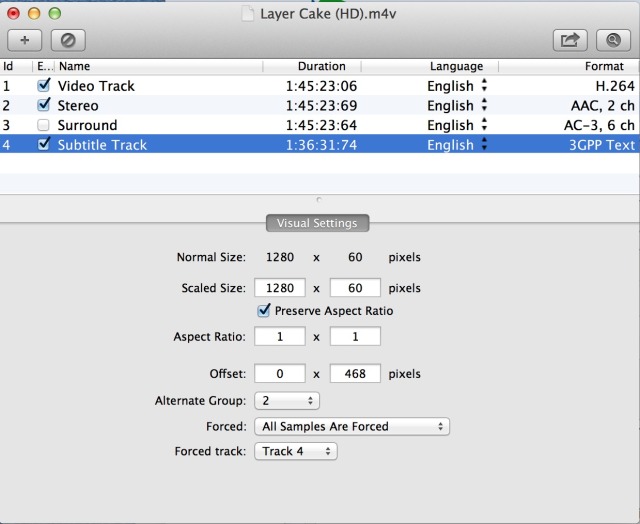
Task: Click the Layer Cake (HD).m4v window title
Action: point(328,14)
